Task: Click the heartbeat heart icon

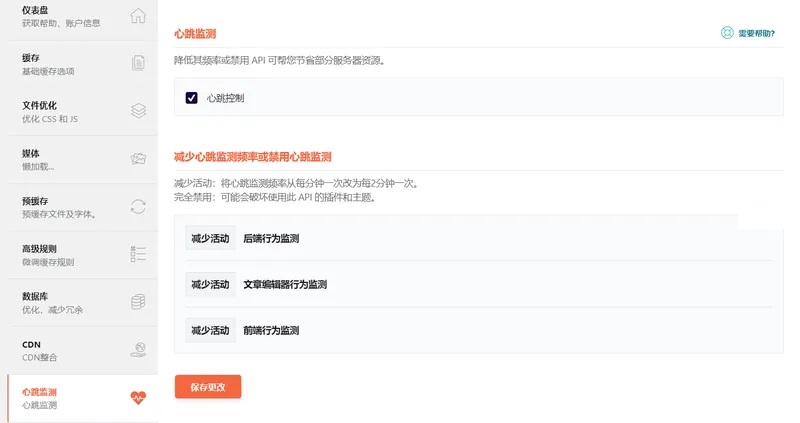Action: (138, 397)
